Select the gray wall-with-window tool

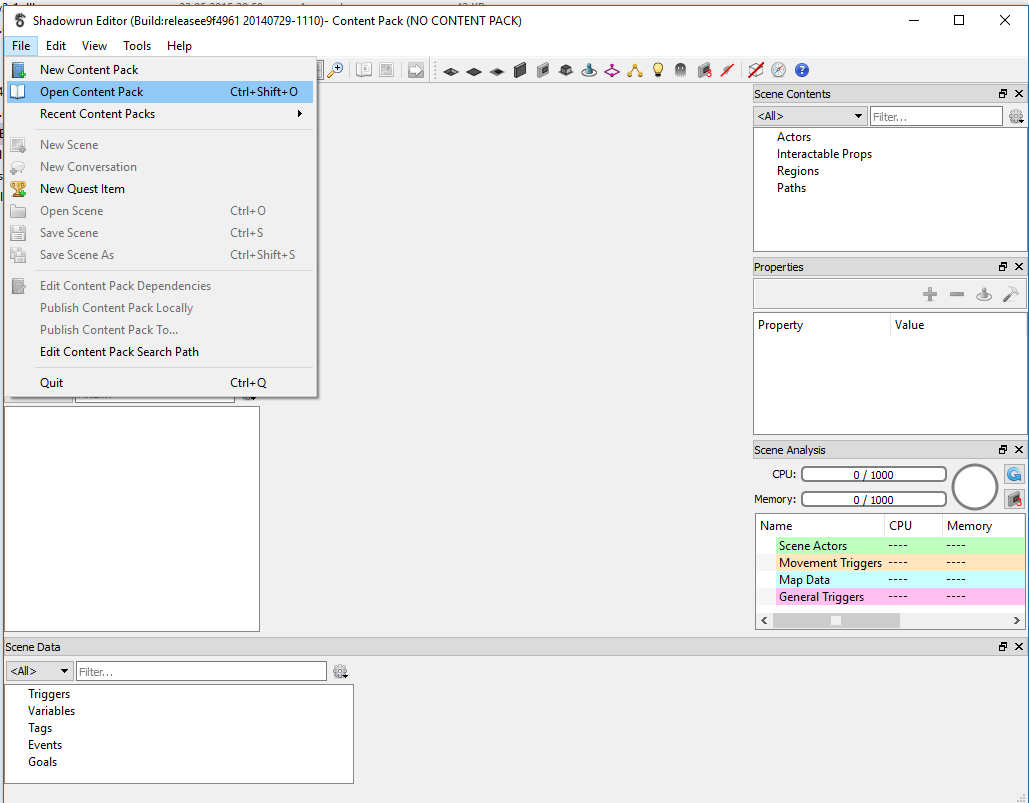point(543,70)
